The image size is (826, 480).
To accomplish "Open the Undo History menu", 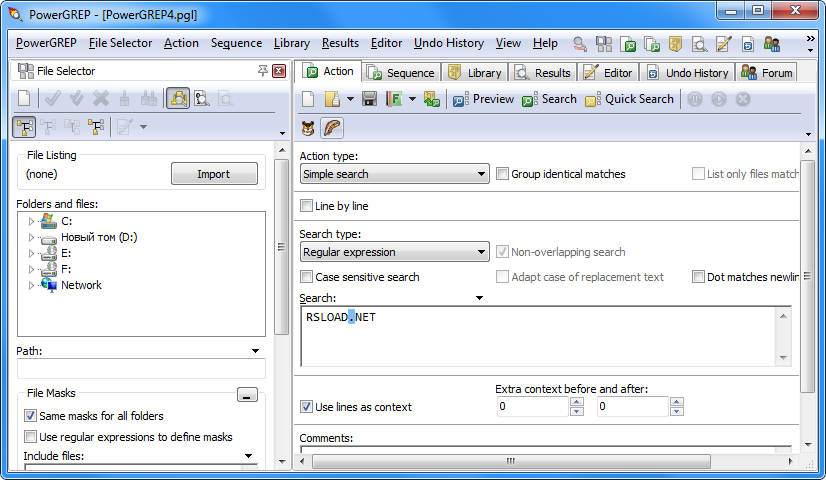I will coord(449,43).
